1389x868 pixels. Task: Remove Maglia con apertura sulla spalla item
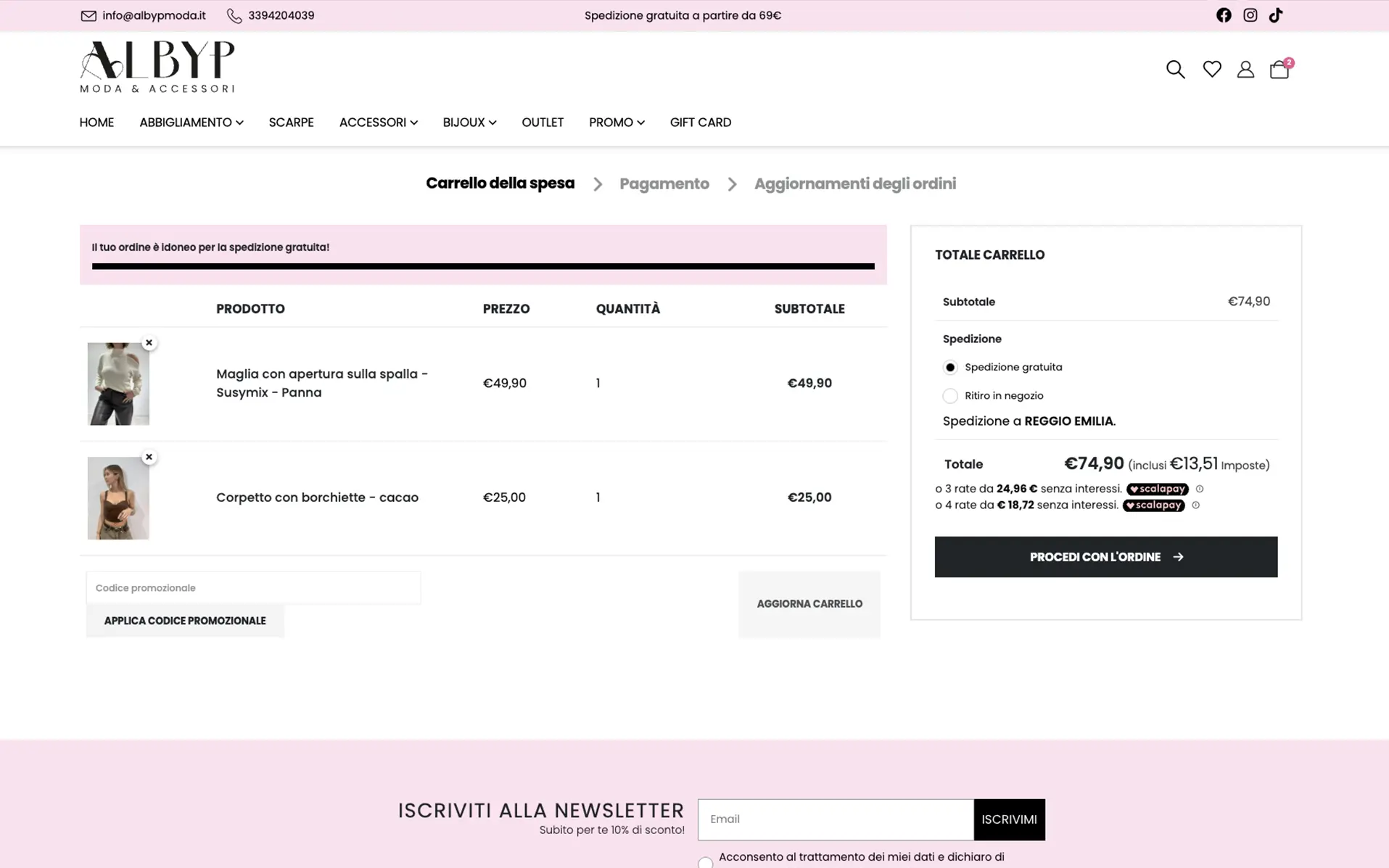pos(149,342)
